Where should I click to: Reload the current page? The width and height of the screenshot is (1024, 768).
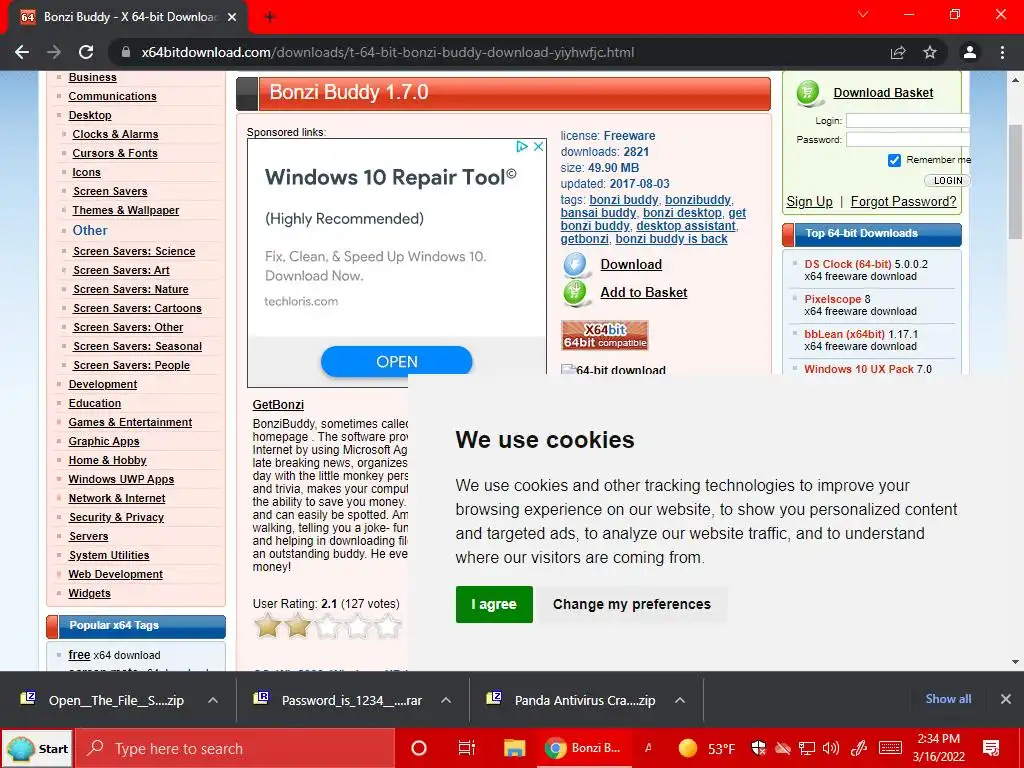pyautogui.click(x=86, y=52)
